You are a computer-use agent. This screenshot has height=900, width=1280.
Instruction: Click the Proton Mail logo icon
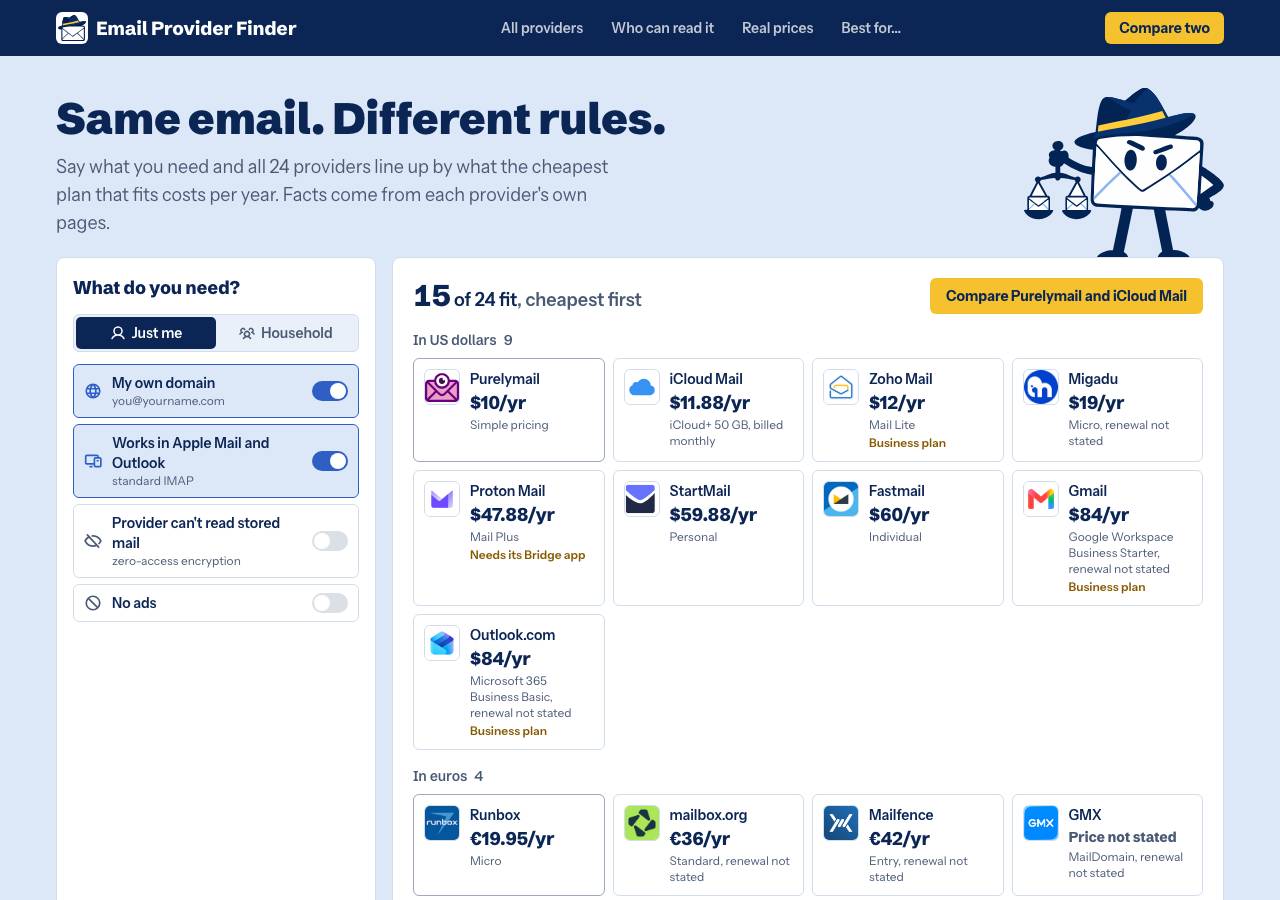click(x=442, y=499)
